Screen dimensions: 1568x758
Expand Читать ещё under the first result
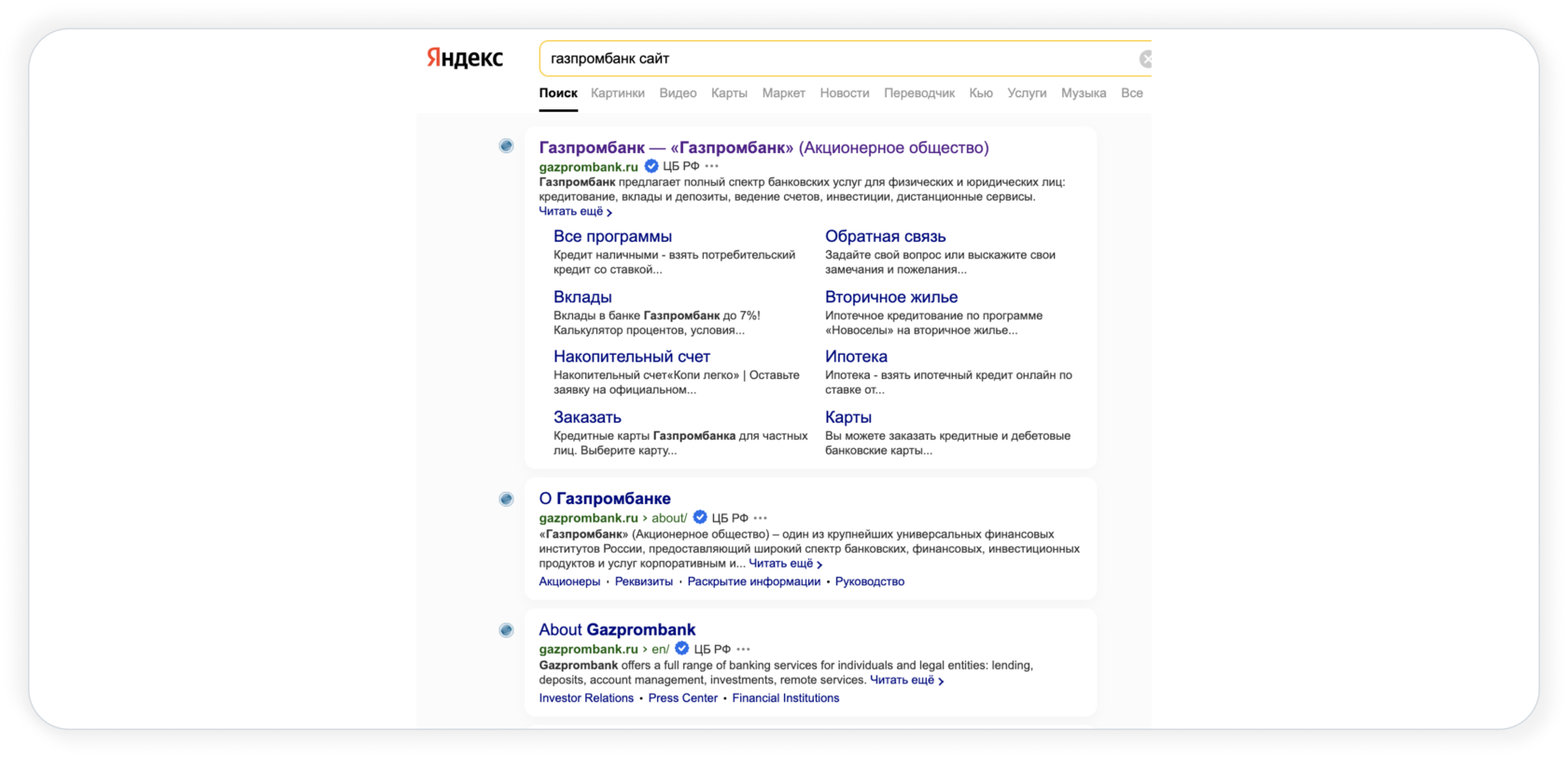[x=575, y=212]
